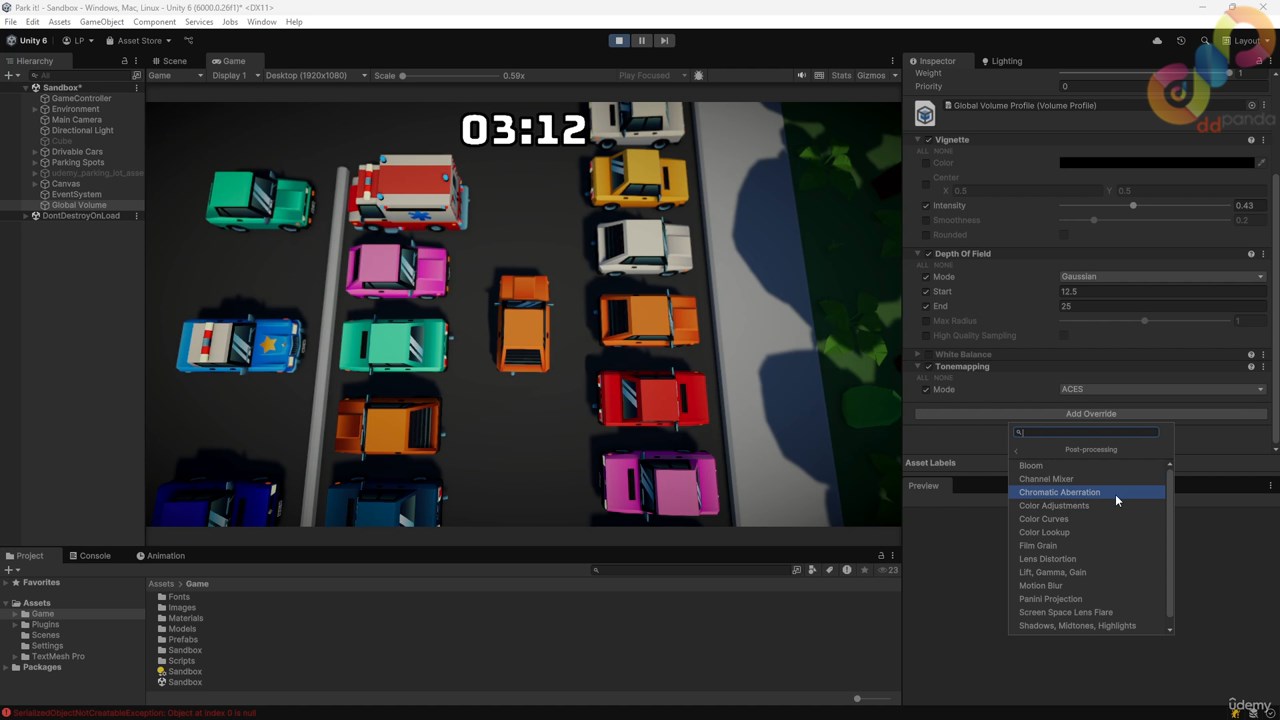
Task: Disable the Depth Of Field checkbox
Action: [929, 254]
